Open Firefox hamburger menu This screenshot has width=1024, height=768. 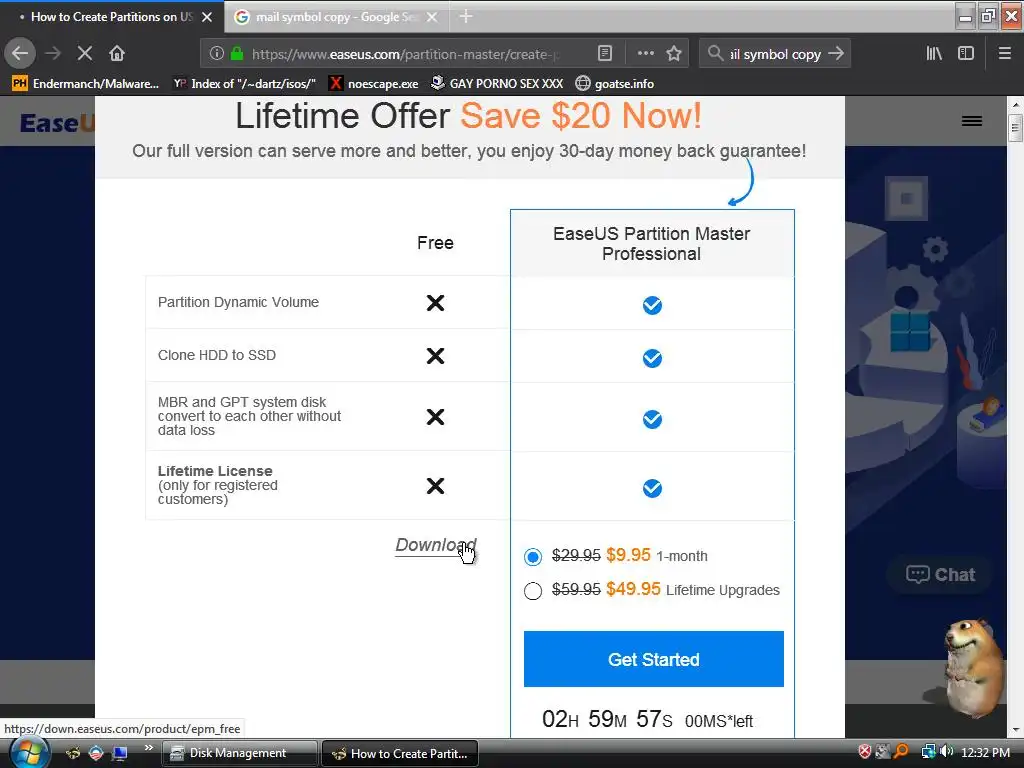point(1004,53)
